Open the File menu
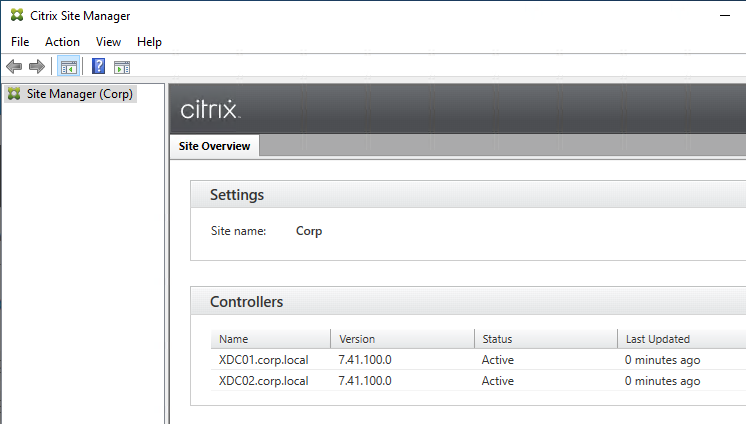746x424 pixels. click(20, 42)
